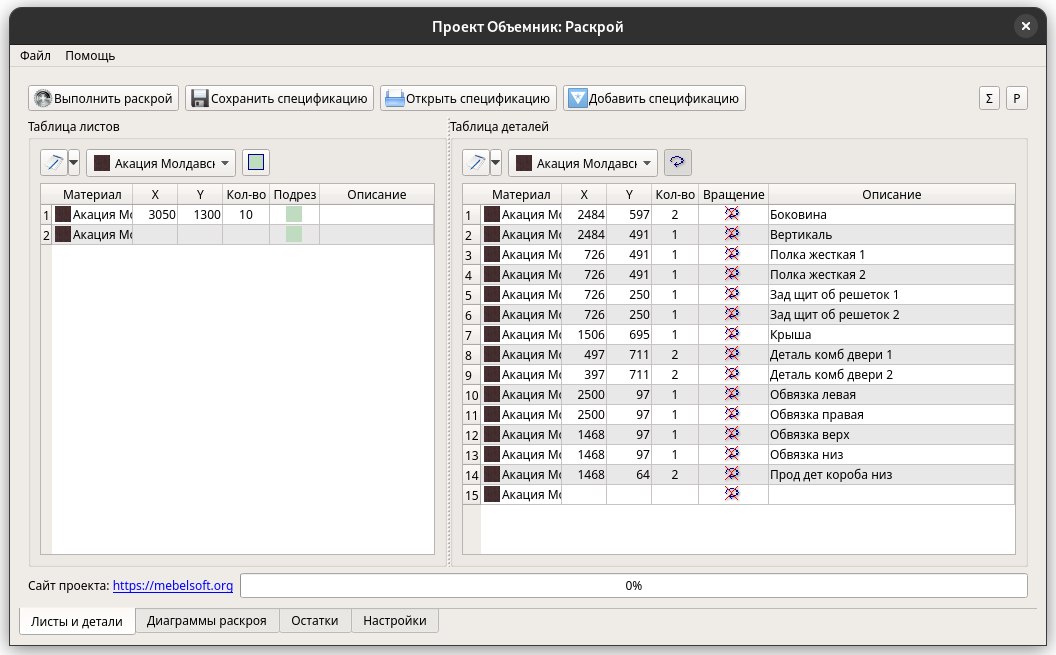Click the P button at top right
The width and height of the screenshot is (1056, 655).
coord(1016,98)
